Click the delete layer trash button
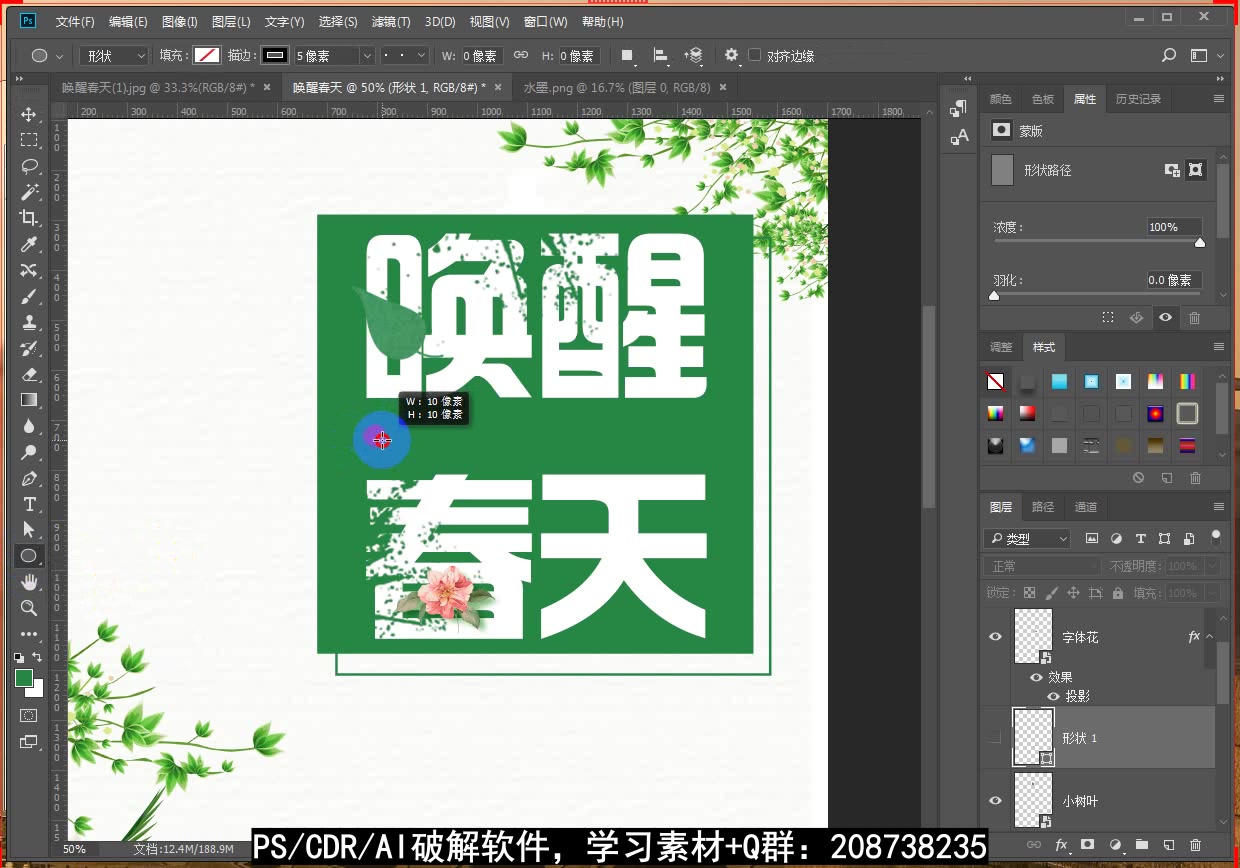 click(x=1195, y=845)
